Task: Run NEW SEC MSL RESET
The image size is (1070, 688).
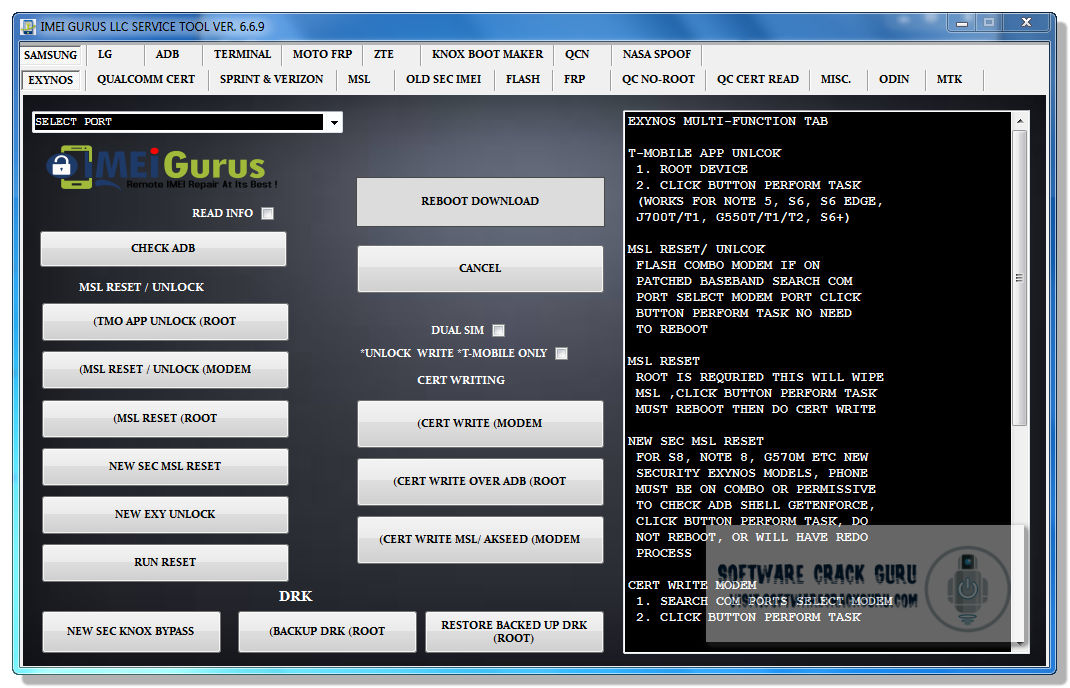Action: click(165, 467)
